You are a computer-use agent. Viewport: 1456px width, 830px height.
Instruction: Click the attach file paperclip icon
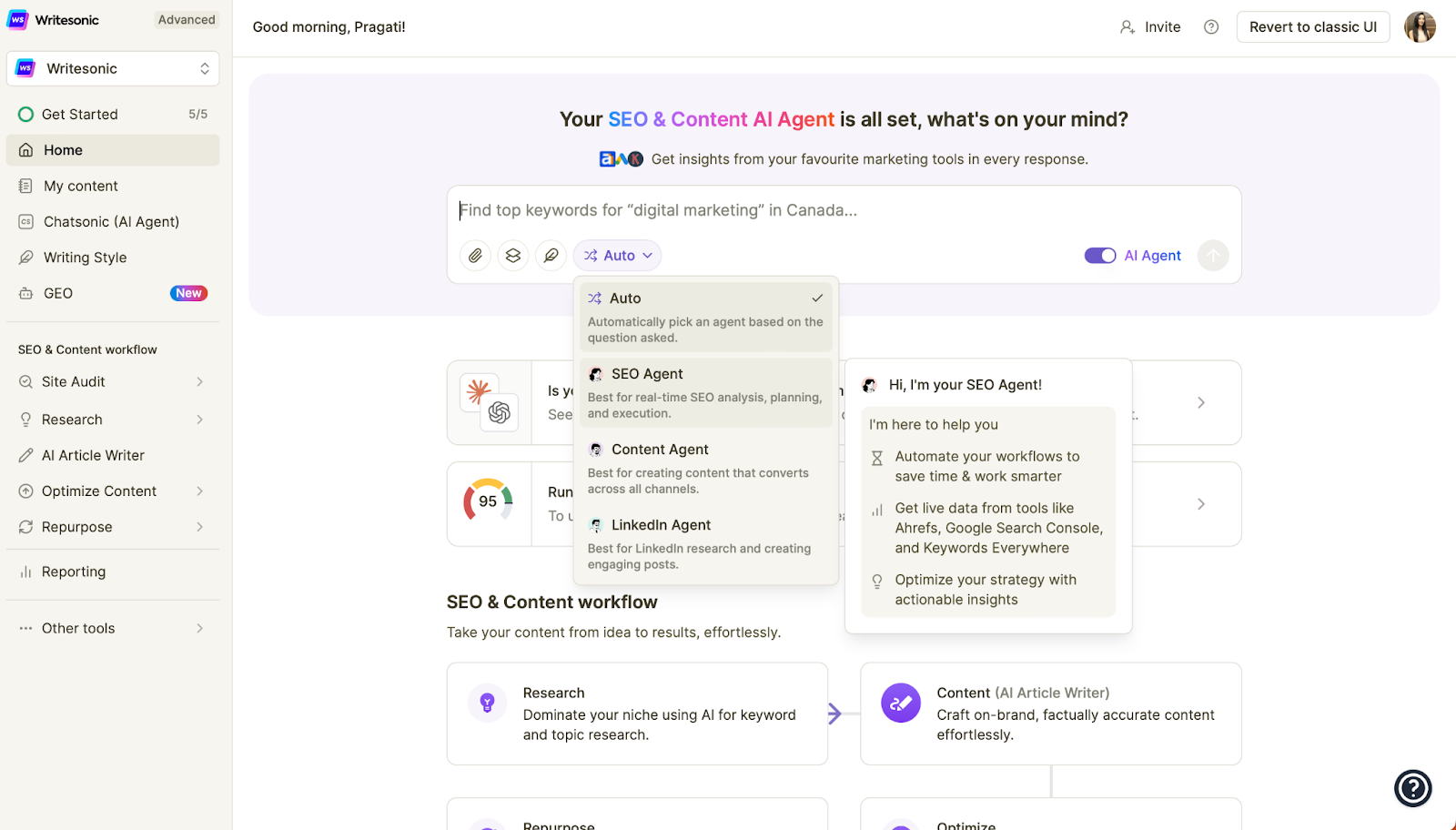click(x=475, y=256)
